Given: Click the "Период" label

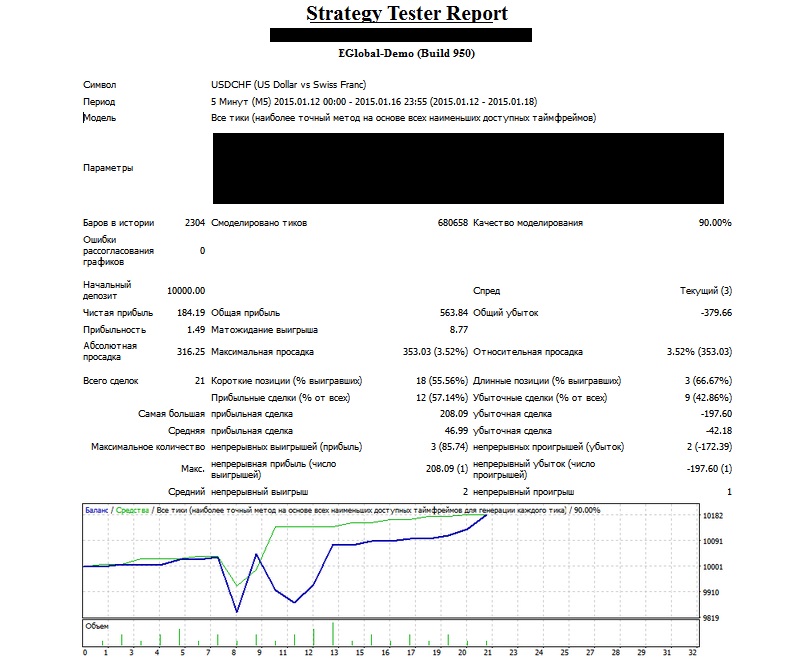Looking at the screenshot, I should pyautogui.click(x=99, y=102).
